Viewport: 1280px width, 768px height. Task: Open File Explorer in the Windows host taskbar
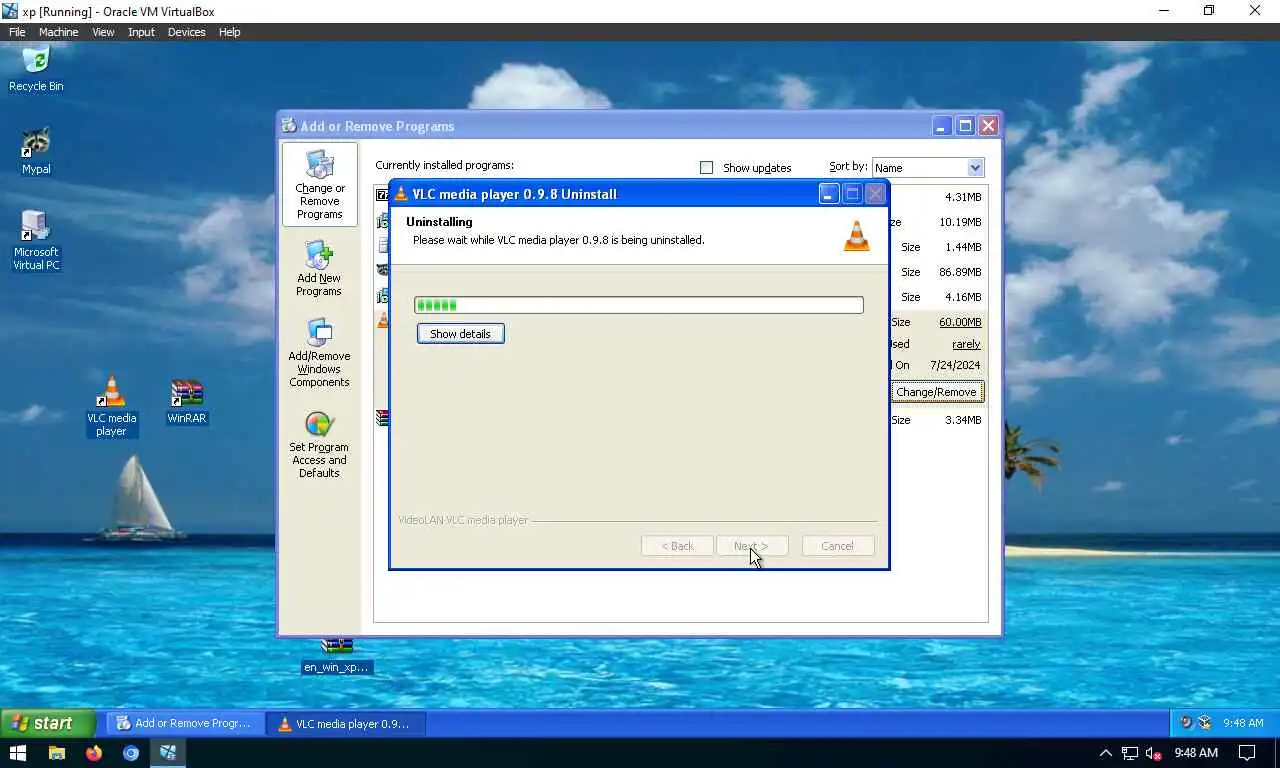click(x=57, y=753)
